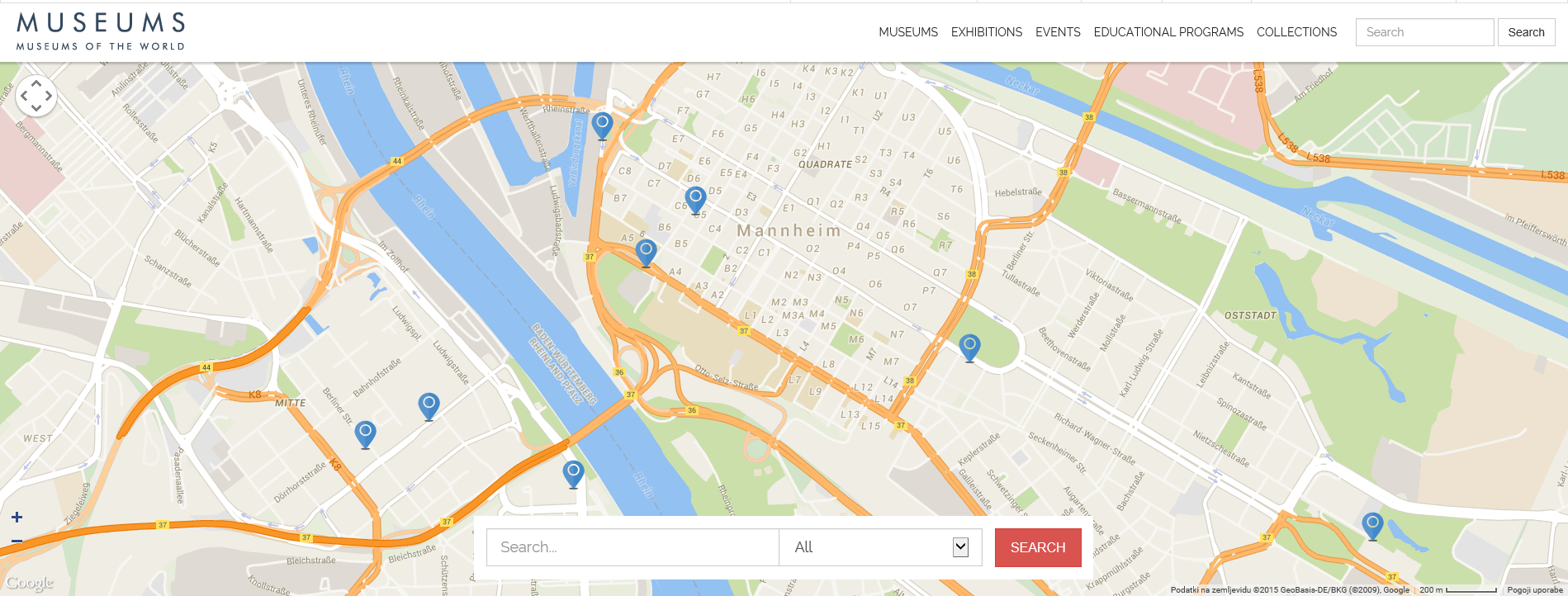The image size is (1568, 596).
Task: Click the map pan navigation control
Action: click(36, 96)
